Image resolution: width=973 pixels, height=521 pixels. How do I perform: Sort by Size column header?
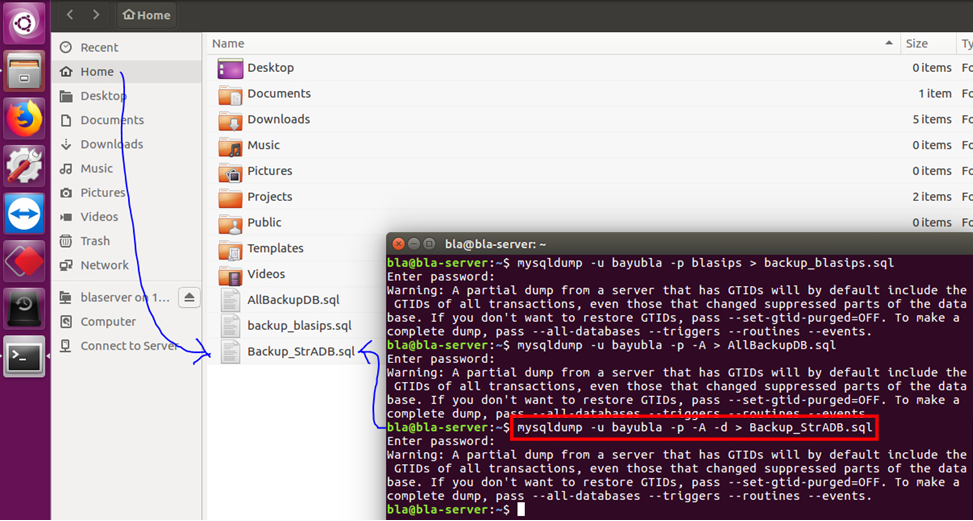917,43
